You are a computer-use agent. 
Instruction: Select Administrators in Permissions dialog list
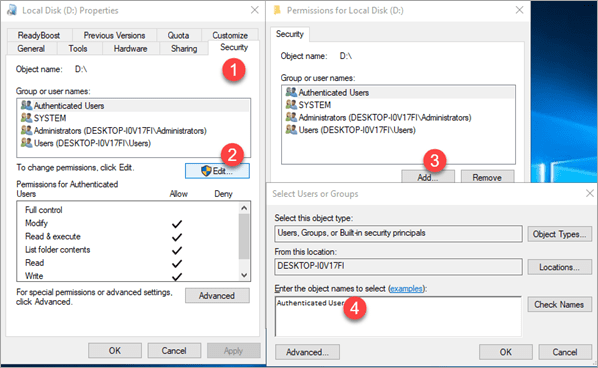[399, 117]
